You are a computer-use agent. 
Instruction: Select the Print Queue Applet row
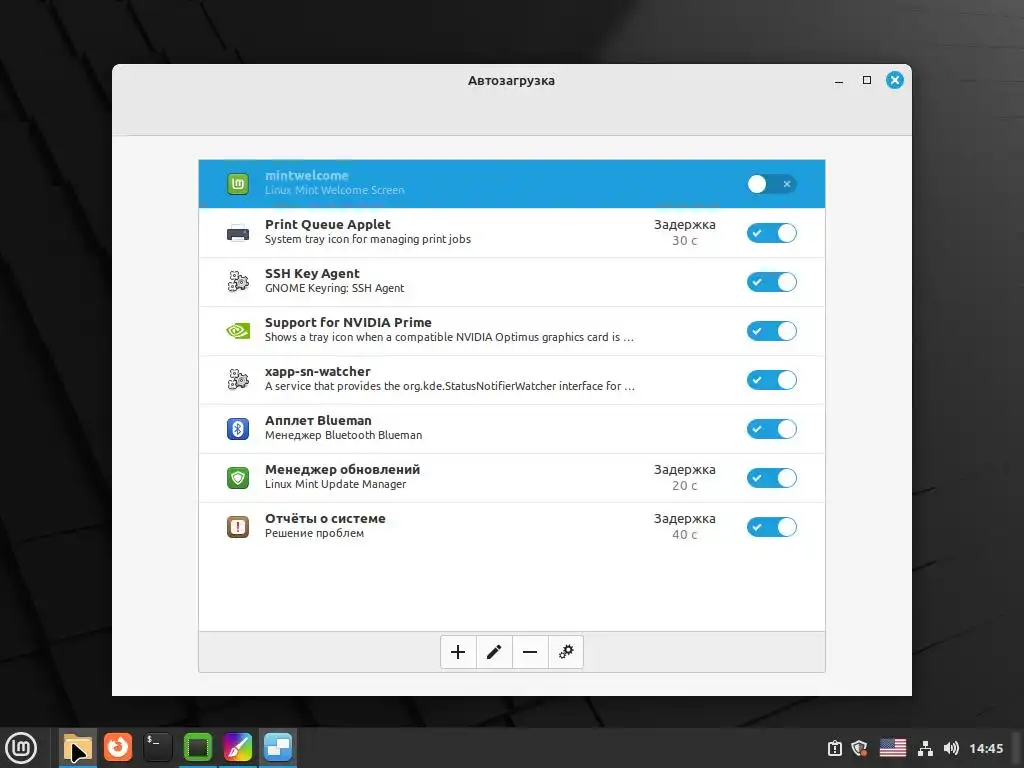tap(511, 233)
